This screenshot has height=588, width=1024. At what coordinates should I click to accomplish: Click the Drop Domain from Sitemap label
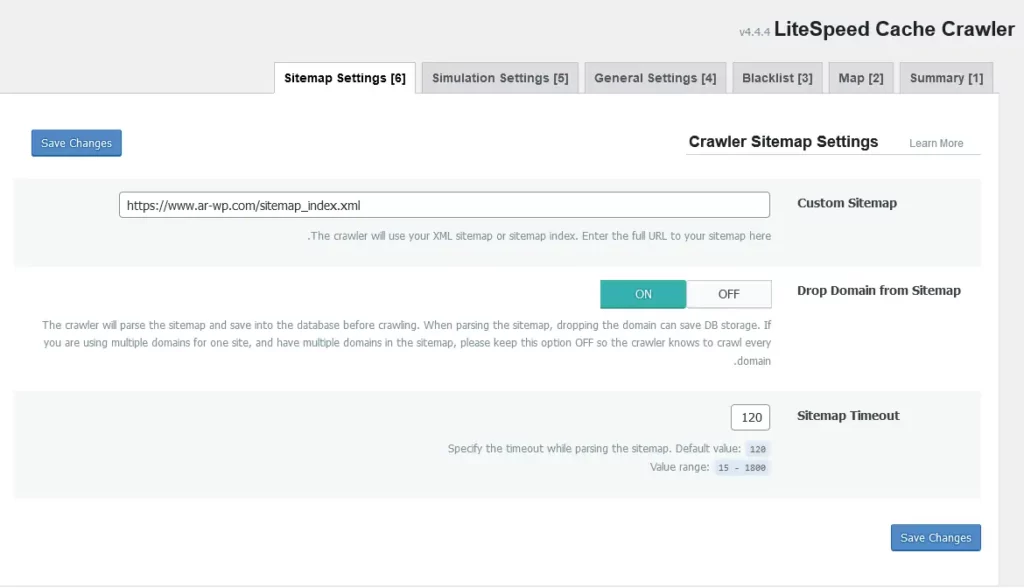(878, 291)
